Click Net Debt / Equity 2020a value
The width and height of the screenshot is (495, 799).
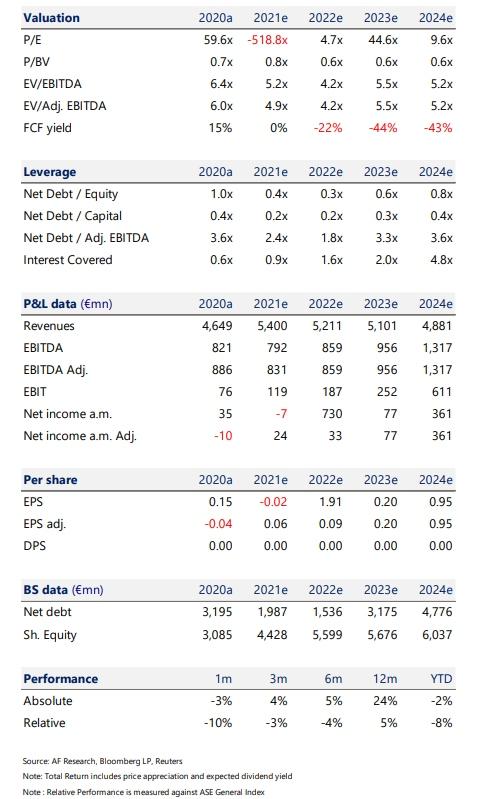(x=221, y=194)
